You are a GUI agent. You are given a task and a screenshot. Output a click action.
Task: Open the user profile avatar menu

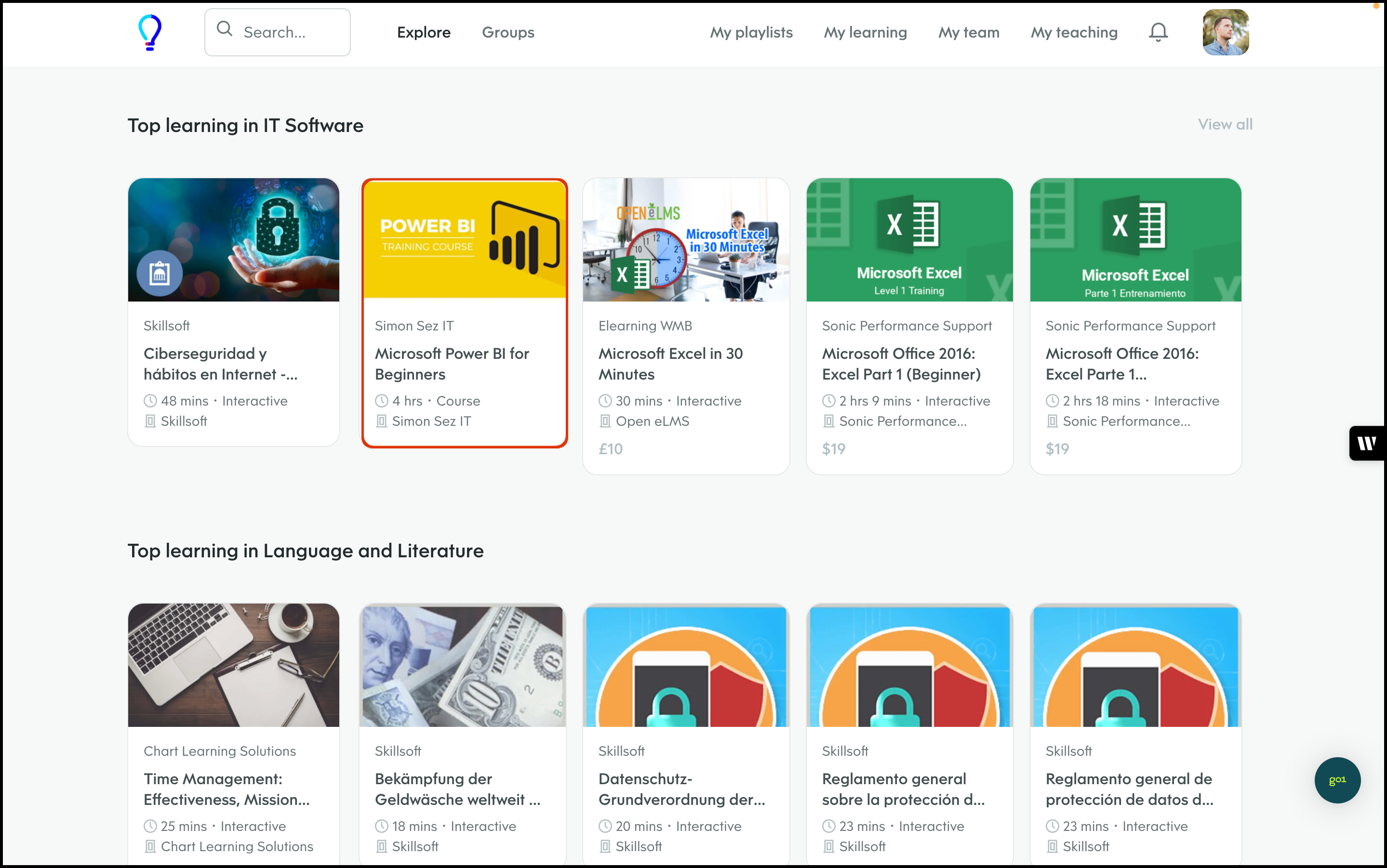[x=1225, y=32]
